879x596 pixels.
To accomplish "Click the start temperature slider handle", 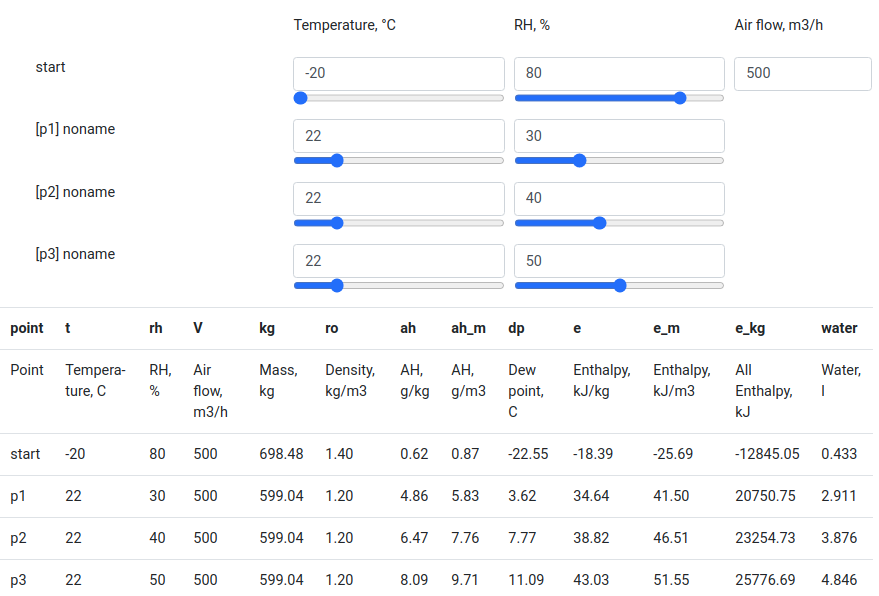I will coord(301,98).
